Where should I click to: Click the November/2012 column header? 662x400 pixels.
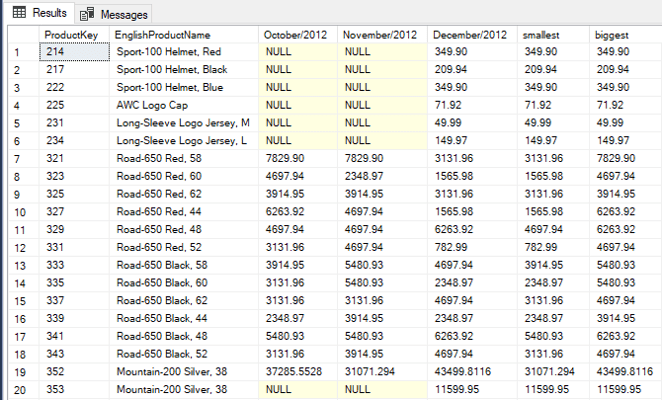tap(382, 35)
